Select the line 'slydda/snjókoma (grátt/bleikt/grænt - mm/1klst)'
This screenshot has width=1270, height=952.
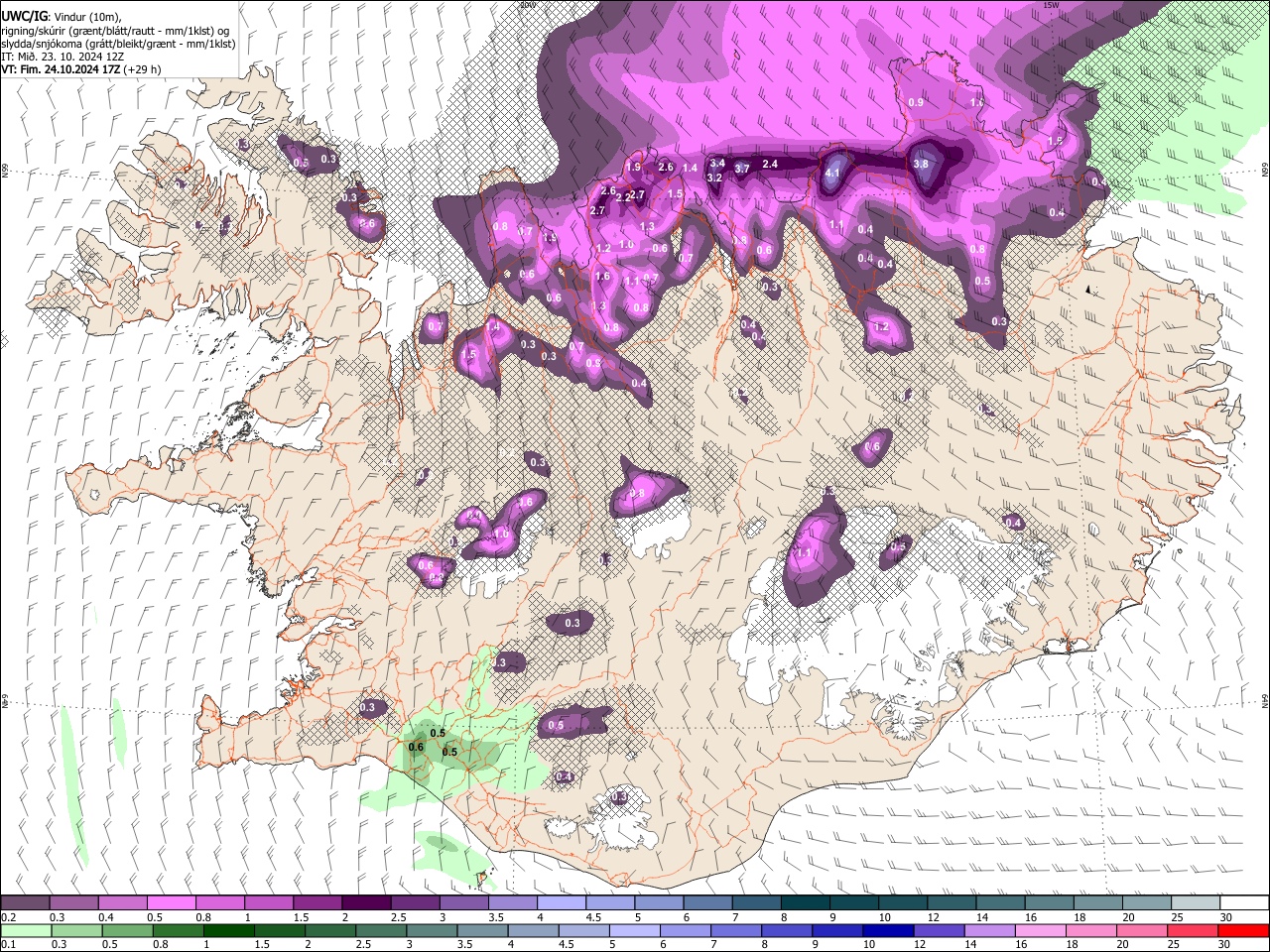[118, 44]
